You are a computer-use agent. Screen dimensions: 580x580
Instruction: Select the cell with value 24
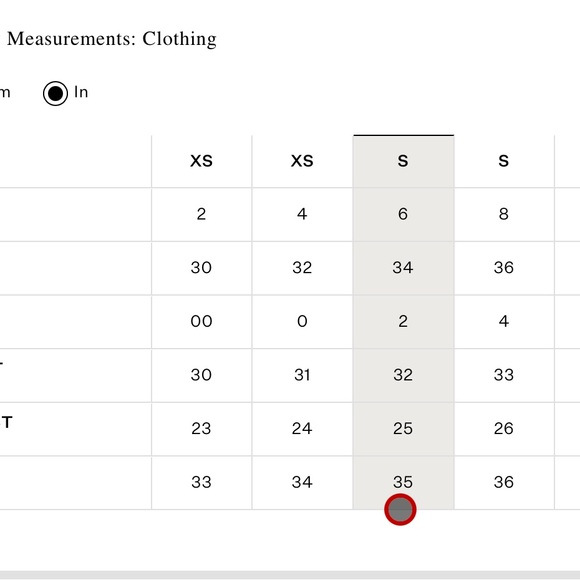[x=302, y=429]
